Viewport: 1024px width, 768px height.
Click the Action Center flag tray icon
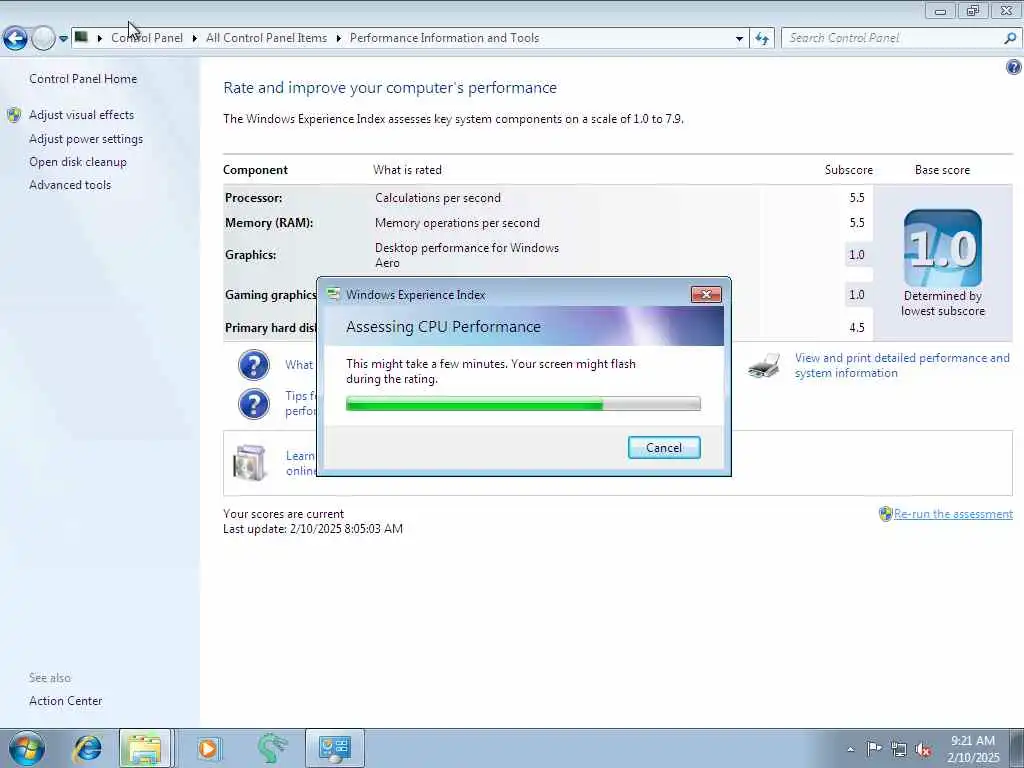tap(874, 749)
